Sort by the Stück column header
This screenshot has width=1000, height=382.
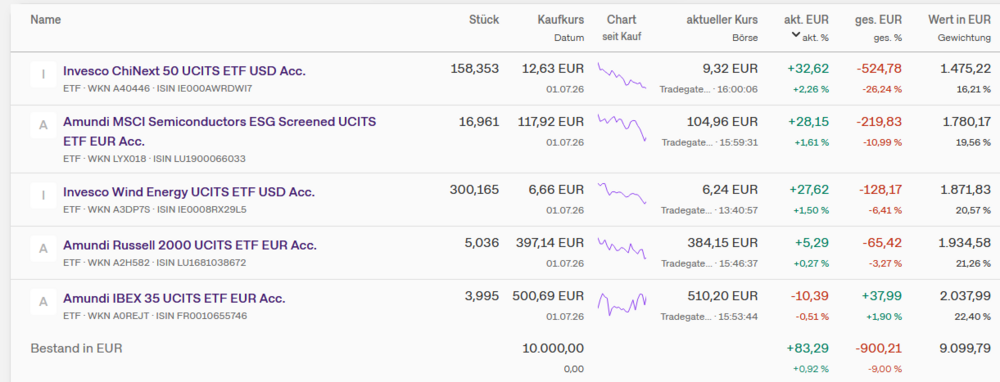(x=484, y=20)
